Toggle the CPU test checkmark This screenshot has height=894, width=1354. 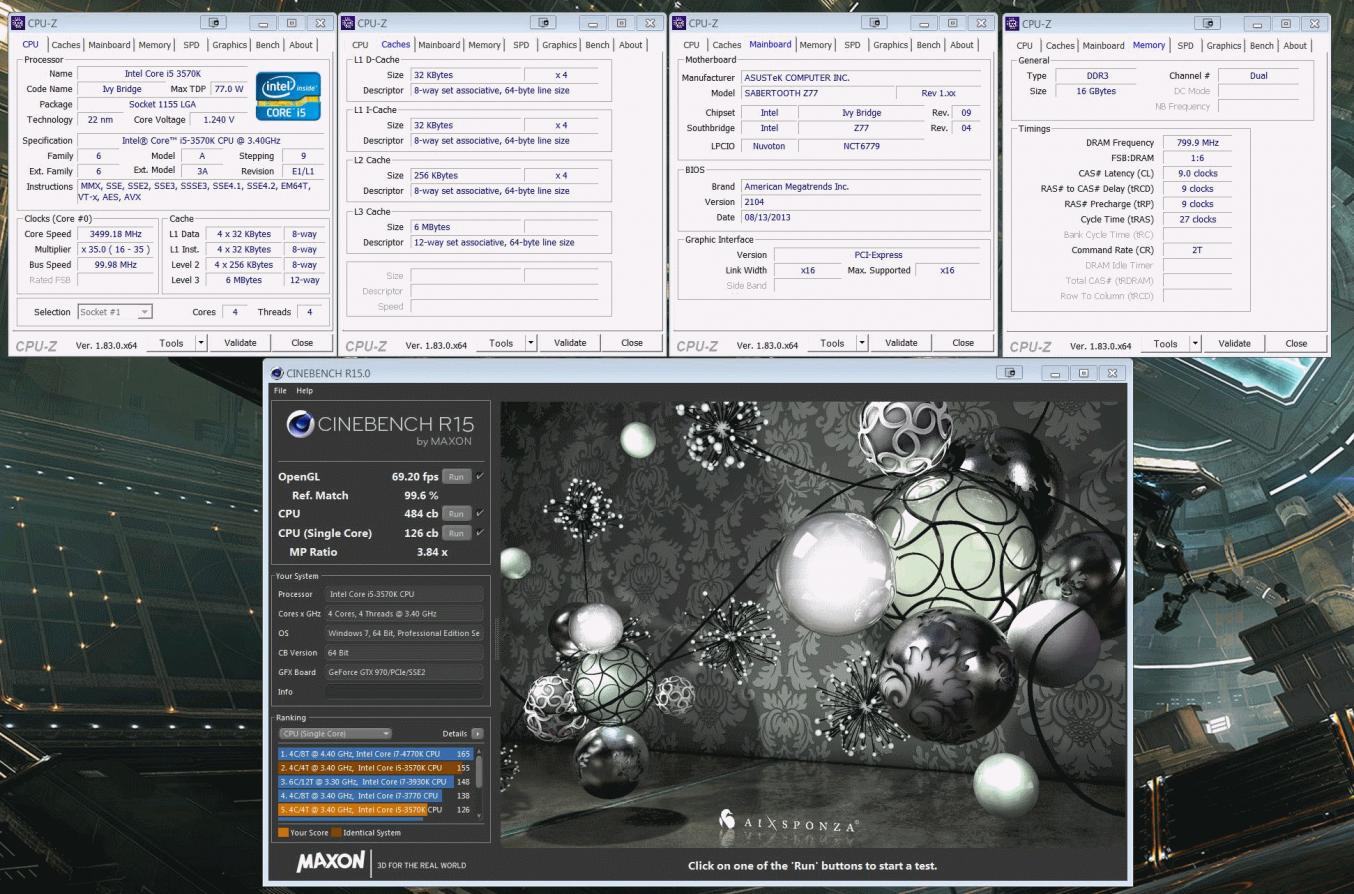click(480, 513)
